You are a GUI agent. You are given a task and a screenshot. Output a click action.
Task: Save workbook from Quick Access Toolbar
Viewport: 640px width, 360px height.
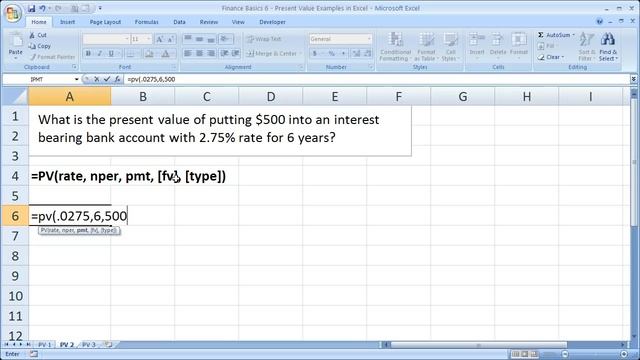31,8
